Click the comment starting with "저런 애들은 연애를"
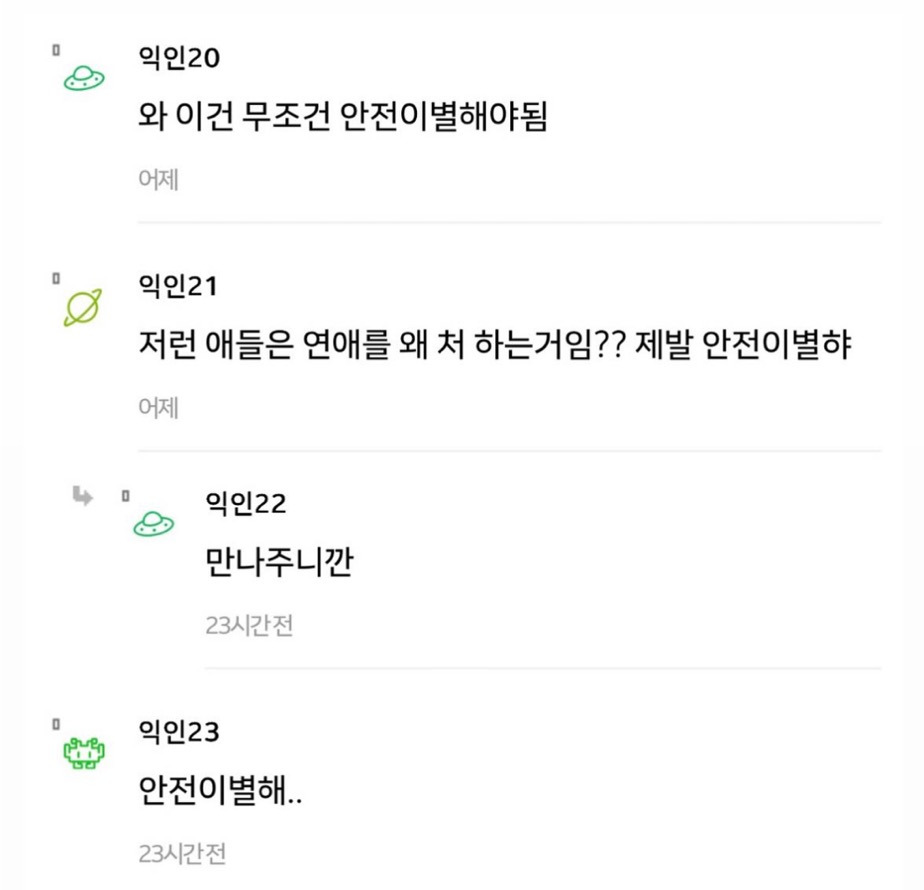The height and width of the screenshot is (890, 924). (495, 347)
